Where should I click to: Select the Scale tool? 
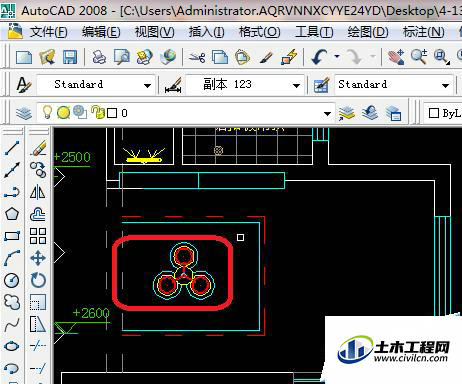[38, 302]
